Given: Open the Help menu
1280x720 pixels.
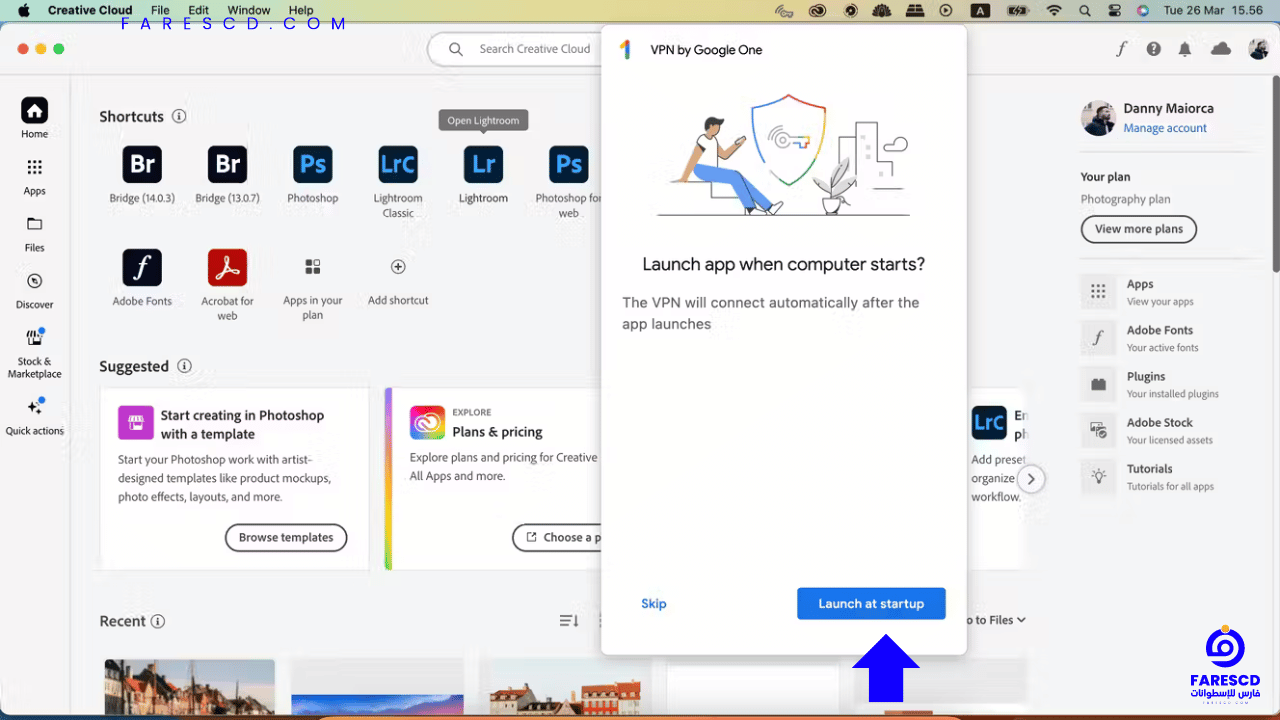Looking at the screenshot, I should coord(301,10).
